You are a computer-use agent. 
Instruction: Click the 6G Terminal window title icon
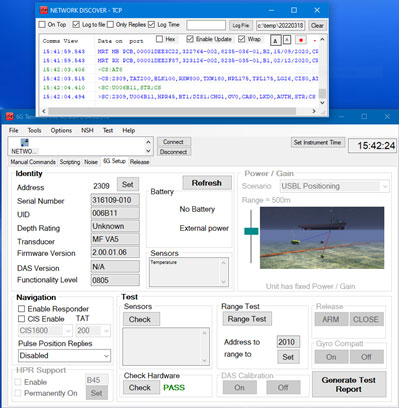(x=9, y=117)
